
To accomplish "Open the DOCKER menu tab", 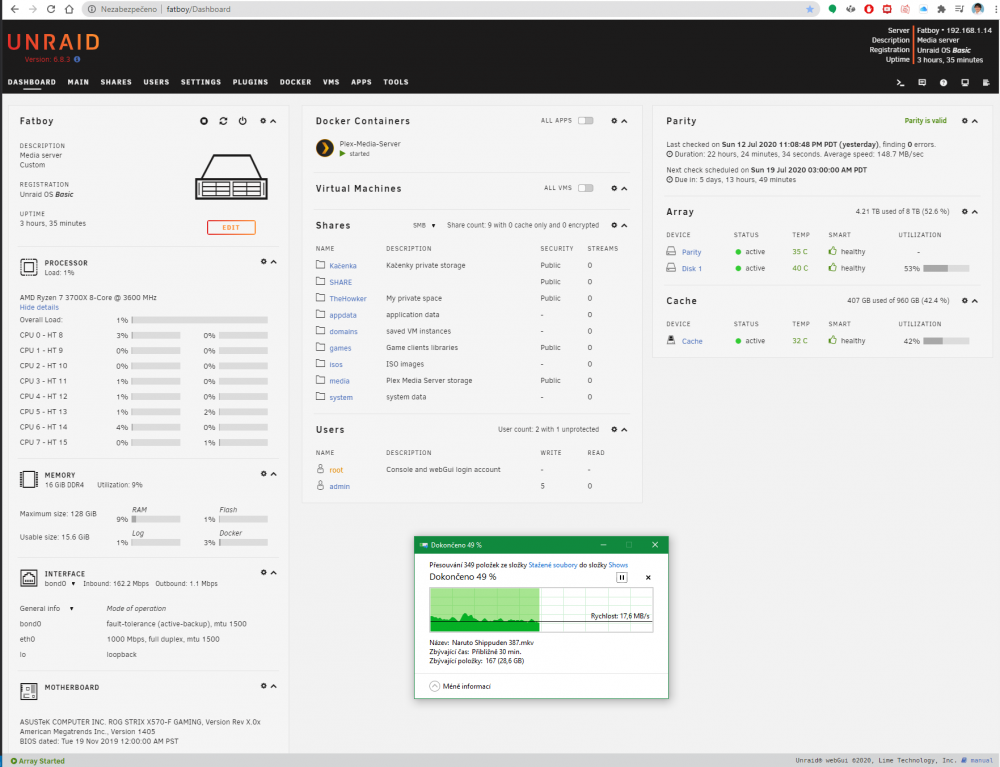I will (295, 82).
